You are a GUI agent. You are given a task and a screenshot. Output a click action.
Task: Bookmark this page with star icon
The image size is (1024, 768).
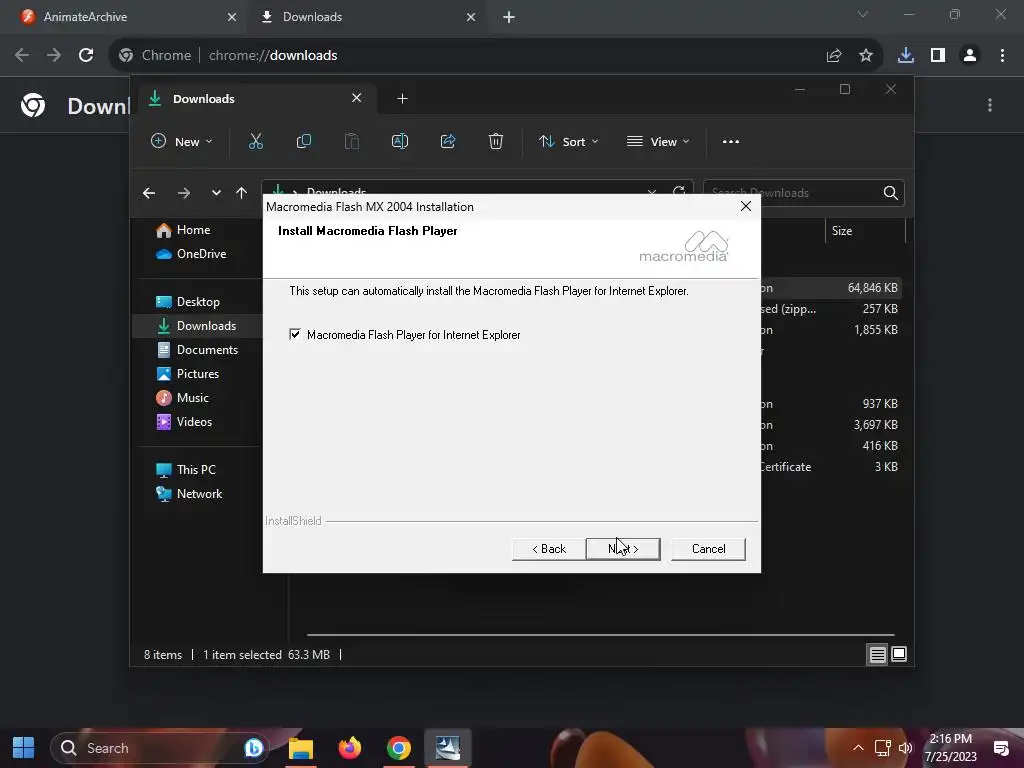[866, 56]
